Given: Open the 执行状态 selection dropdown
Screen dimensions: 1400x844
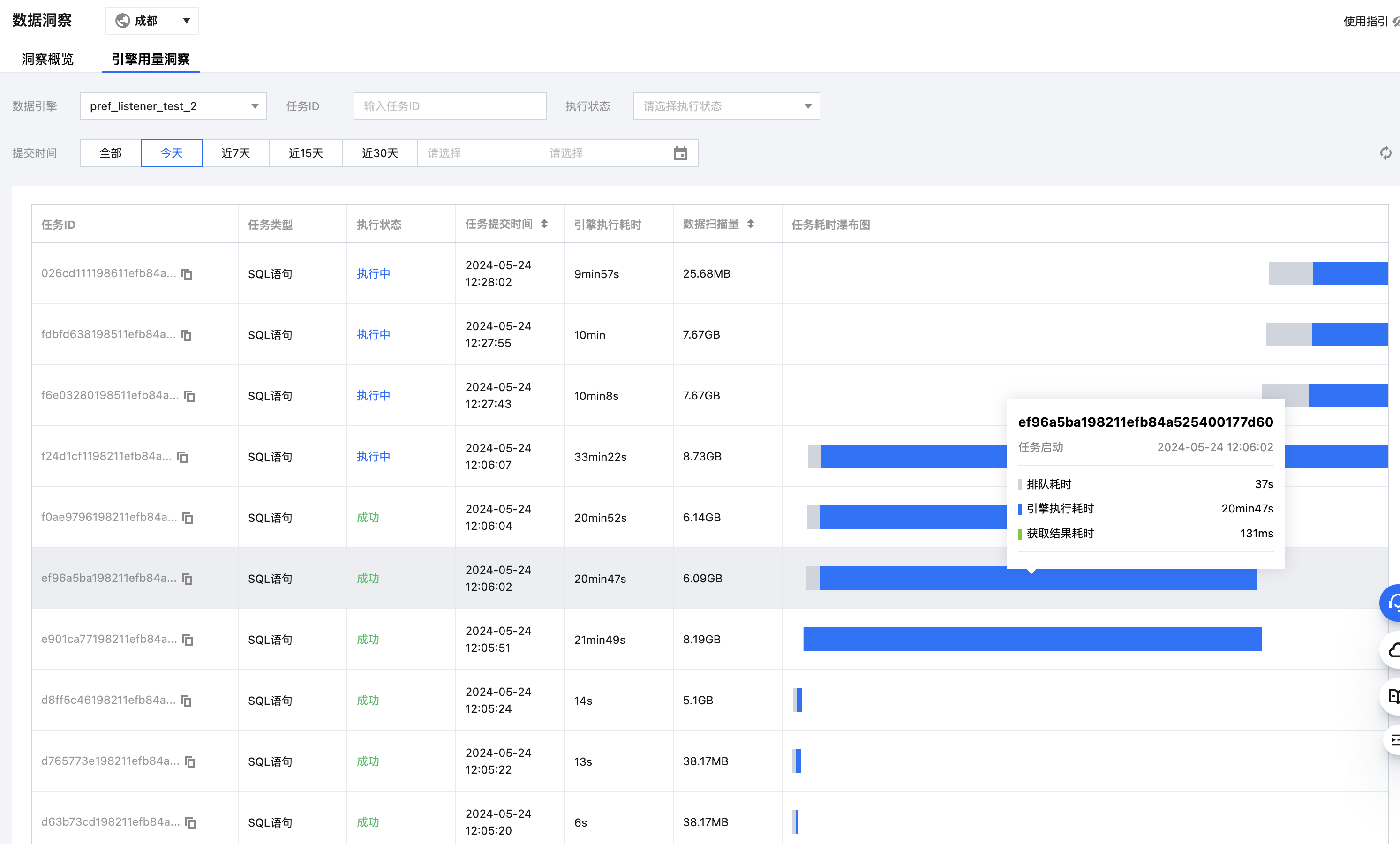Looking at the screenshot, I should [x=726, y=106].
